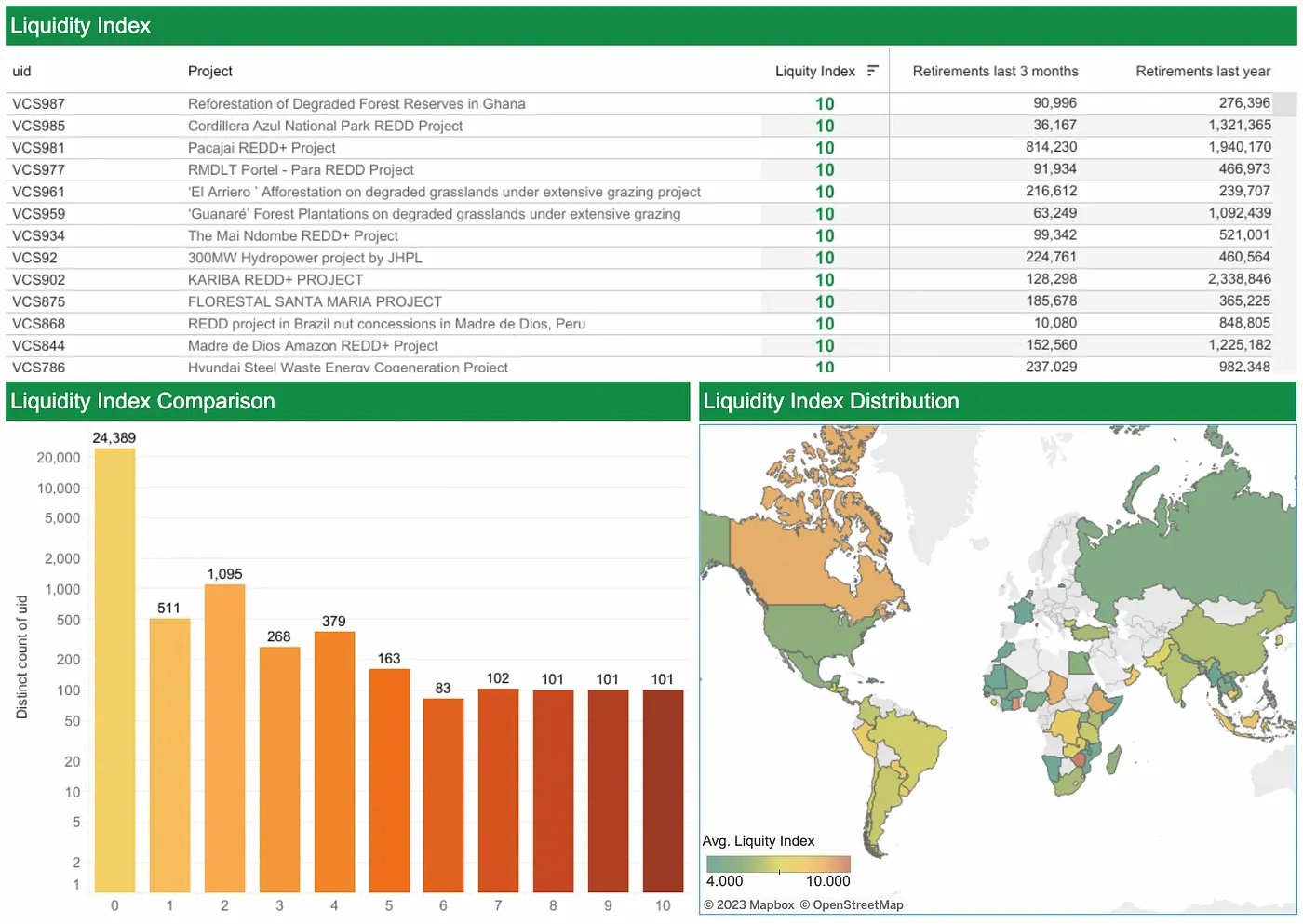Image resolution: width=1303 pixels, height=924 pixels.
Task: Click the Avg. Liquity Index color legend gradient
Action: (778, 864)
